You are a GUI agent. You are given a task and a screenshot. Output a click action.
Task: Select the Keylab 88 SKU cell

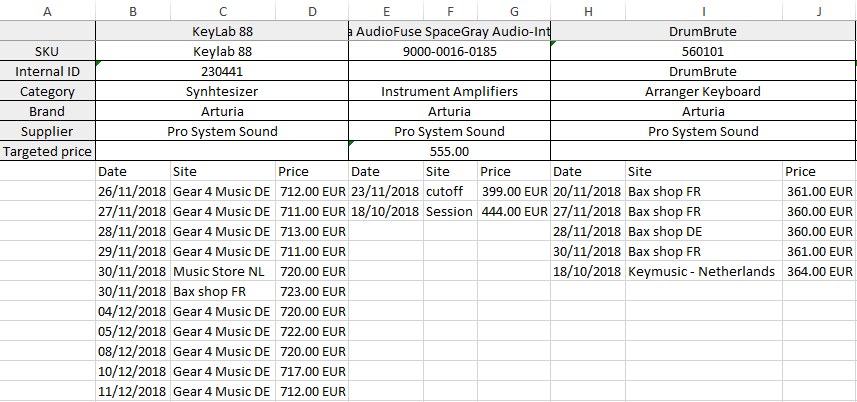(x=222, y=51)
